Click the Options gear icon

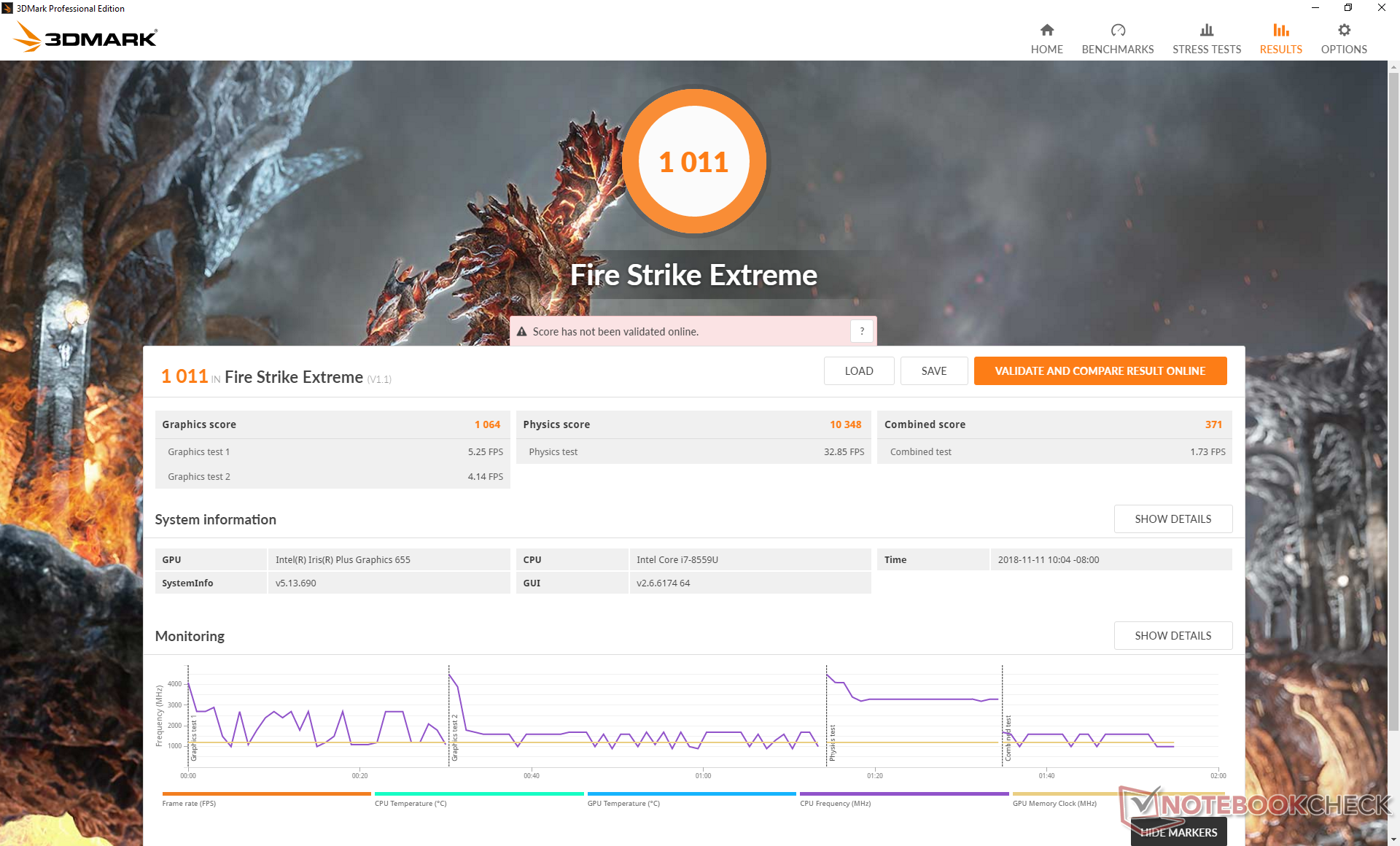1344,30
